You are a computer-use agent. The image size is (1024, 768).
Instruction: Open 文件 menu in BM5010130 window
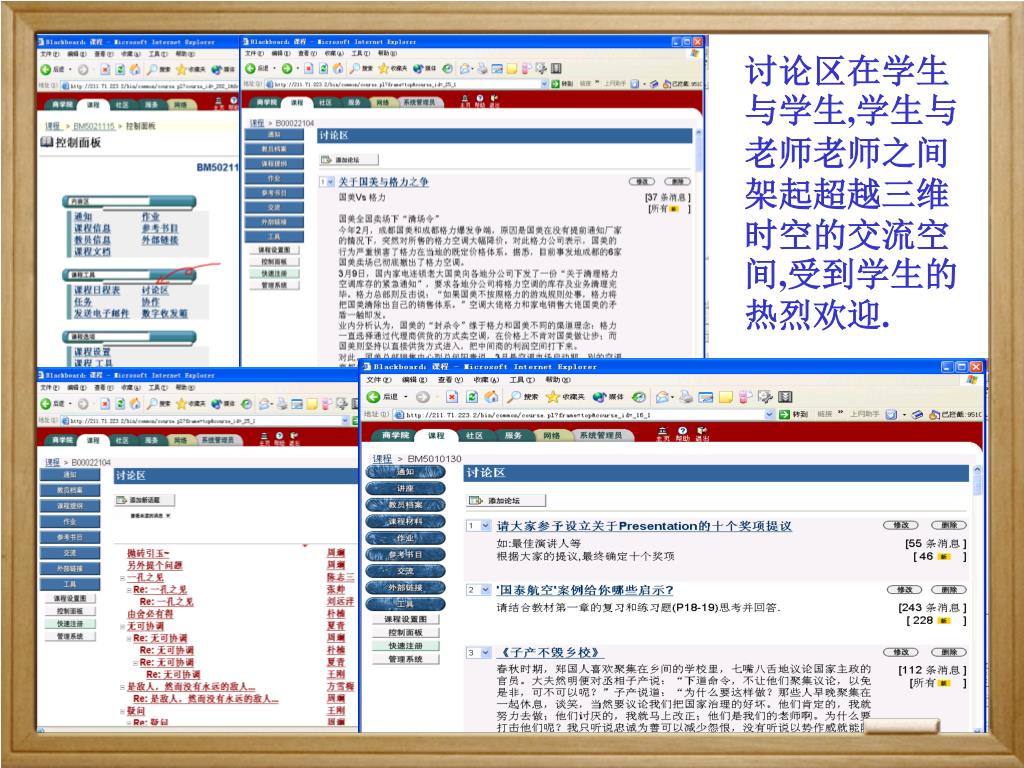click(378, 379)
